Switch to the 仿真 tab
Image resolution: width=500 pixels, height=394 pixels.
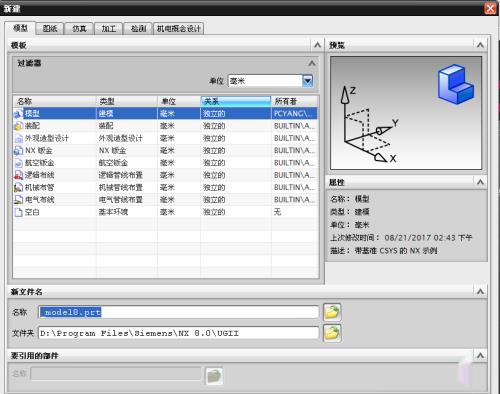click(x=79, y=29)
